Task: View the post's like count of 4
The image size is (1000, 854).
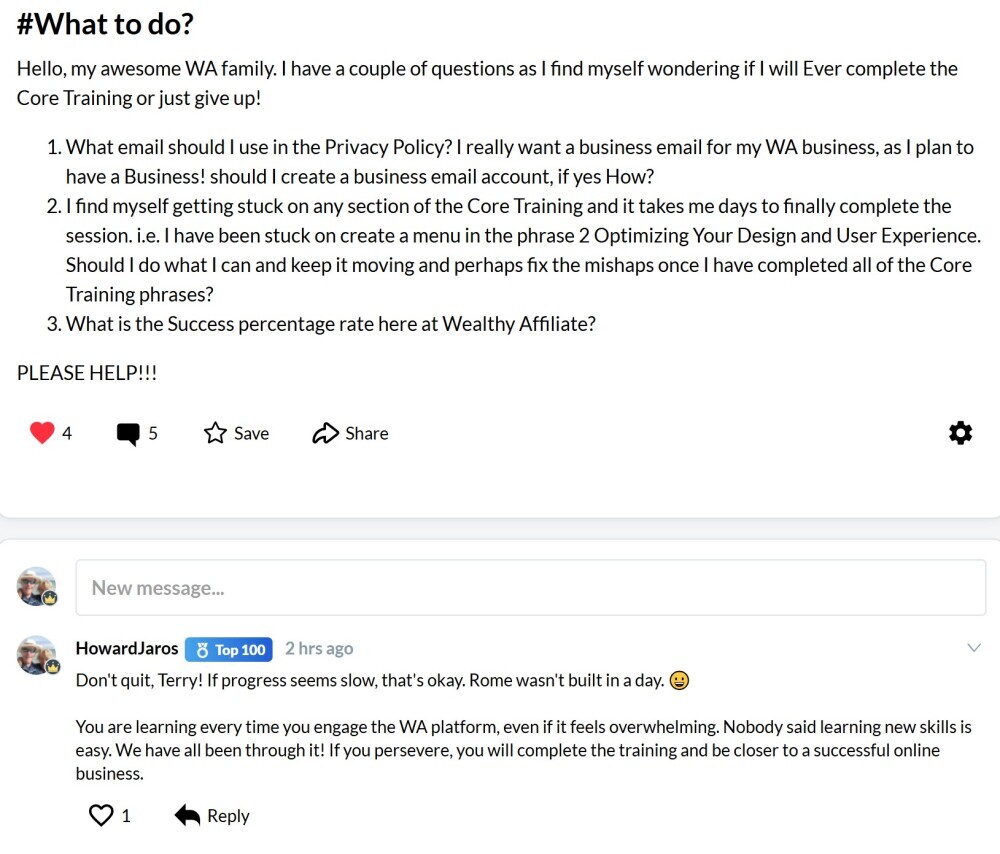Action: (x=67, y=434)
